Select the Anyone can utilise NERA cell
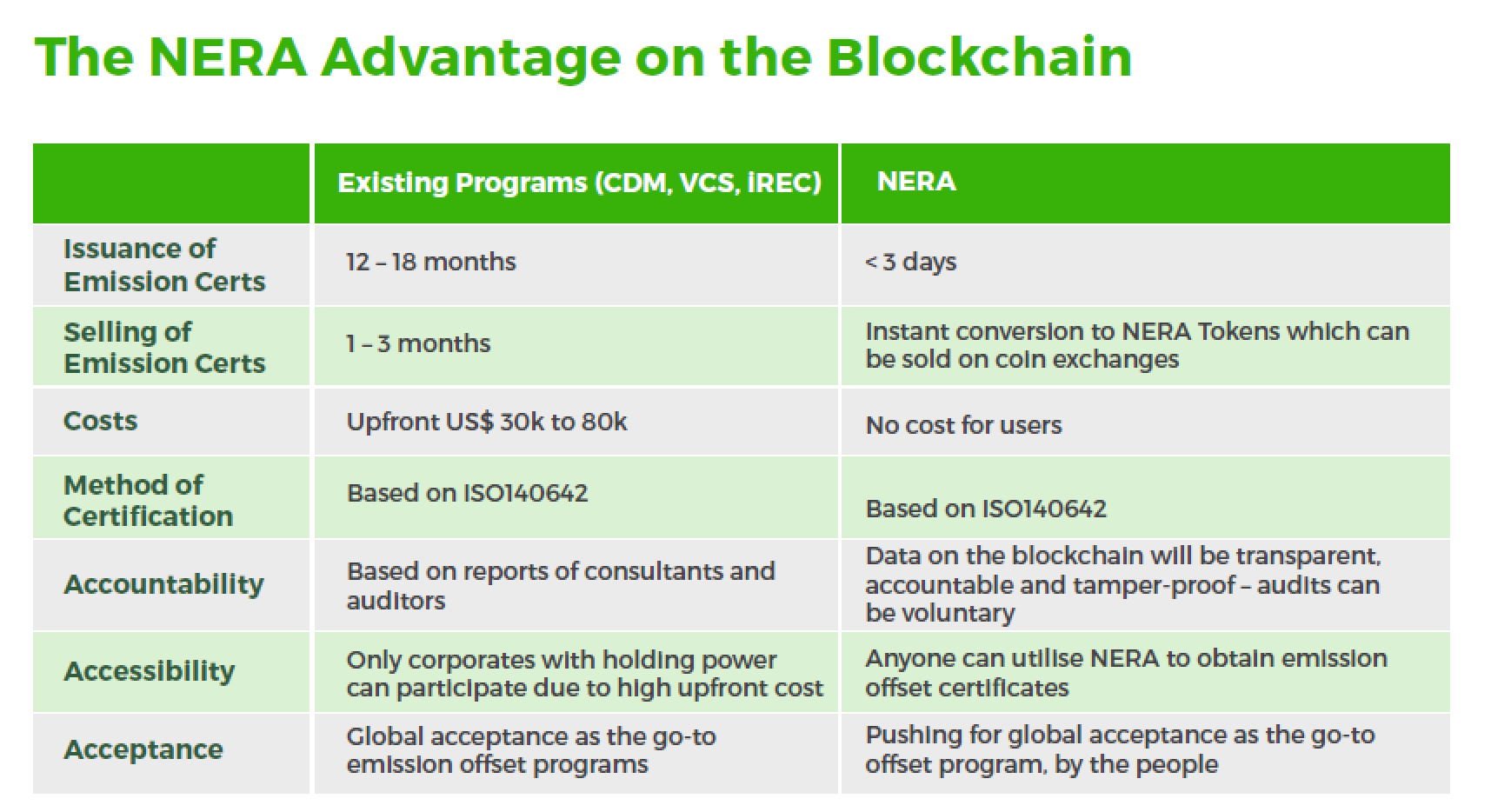The height and width of the screenshot is (812, 1491). 1126,673
